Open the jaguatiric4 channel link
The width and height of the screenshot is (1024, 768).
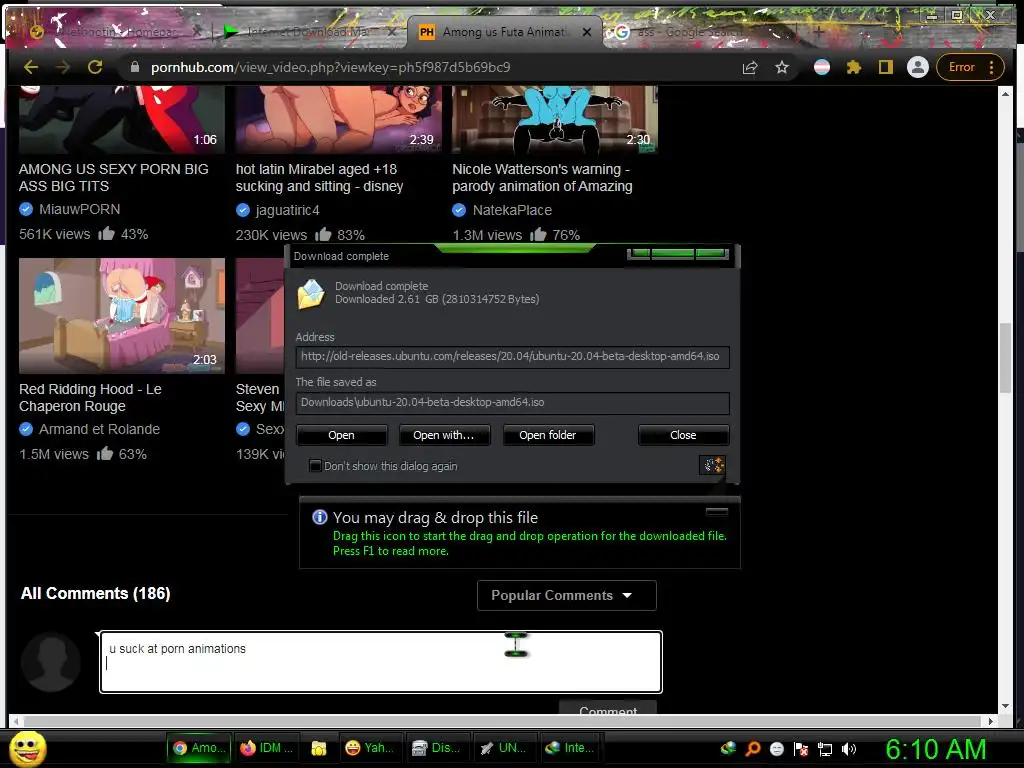(287, 210)
